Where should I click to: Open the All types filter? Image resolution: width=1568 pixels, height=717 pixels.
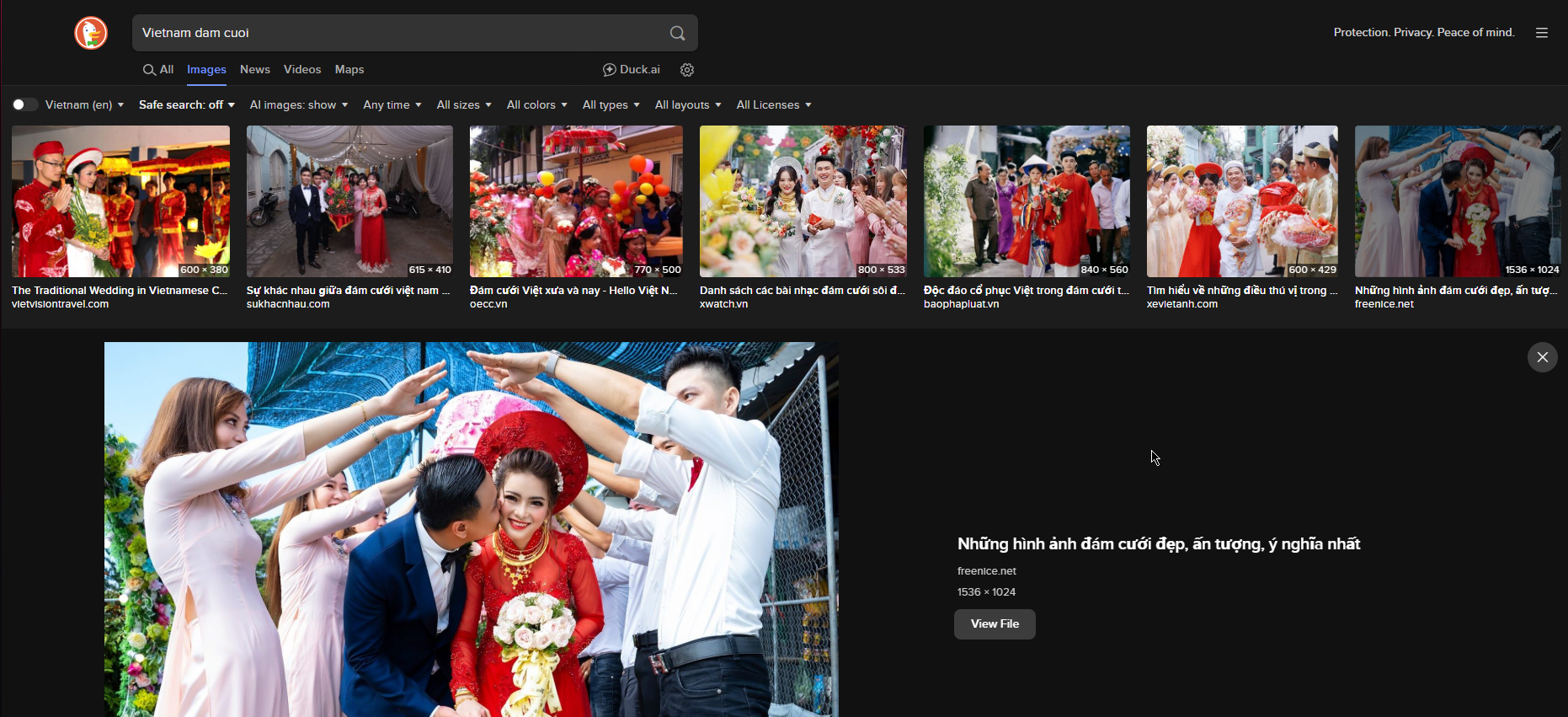[611, 104]
